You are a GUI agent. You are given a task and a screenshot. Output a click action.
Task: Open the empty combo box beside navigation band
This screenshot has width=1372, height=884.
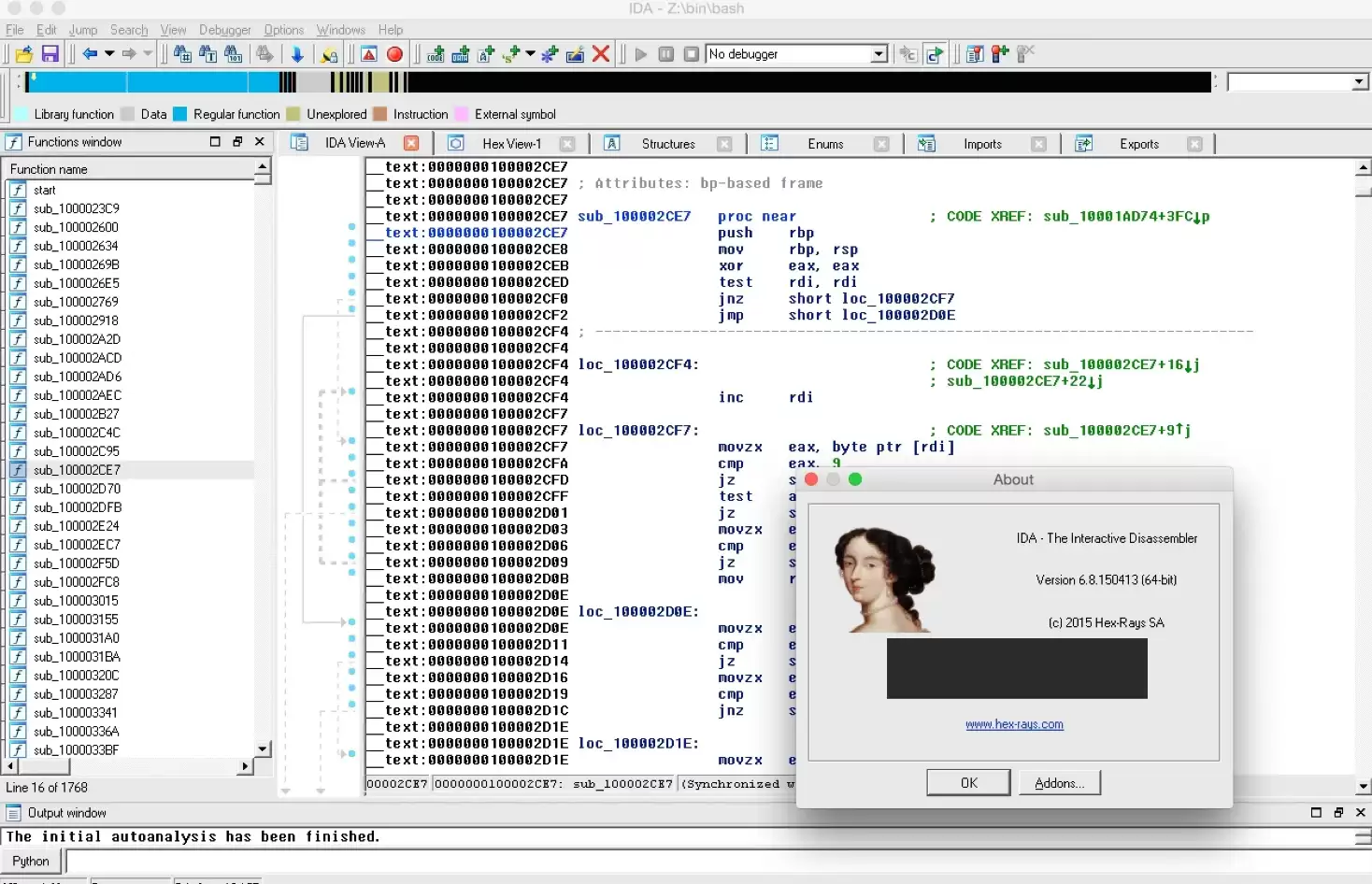tap(1297, 82)
